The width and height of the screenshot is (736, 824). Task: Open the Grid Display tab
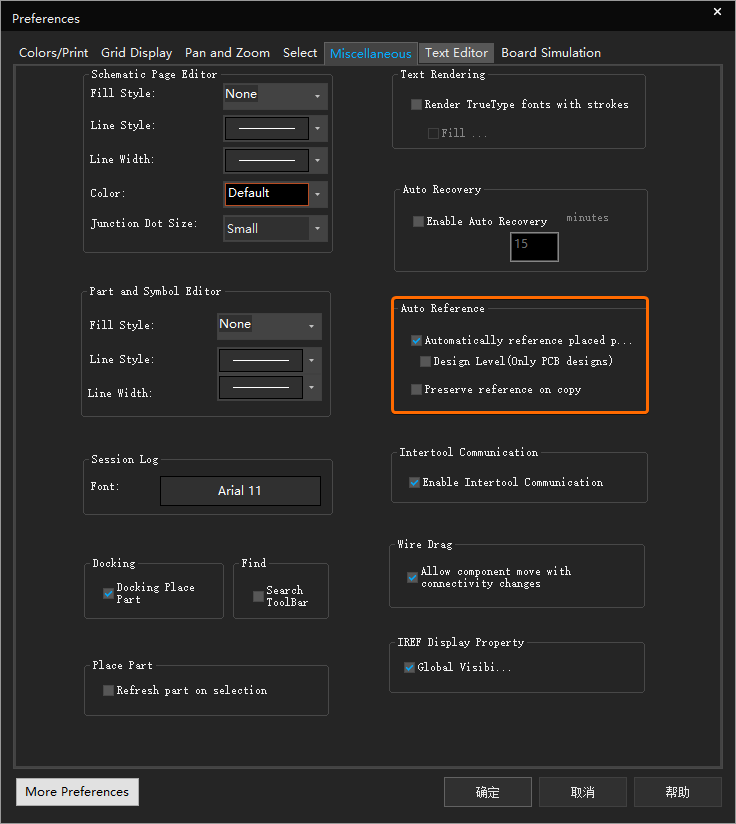[x=136, y=53]
